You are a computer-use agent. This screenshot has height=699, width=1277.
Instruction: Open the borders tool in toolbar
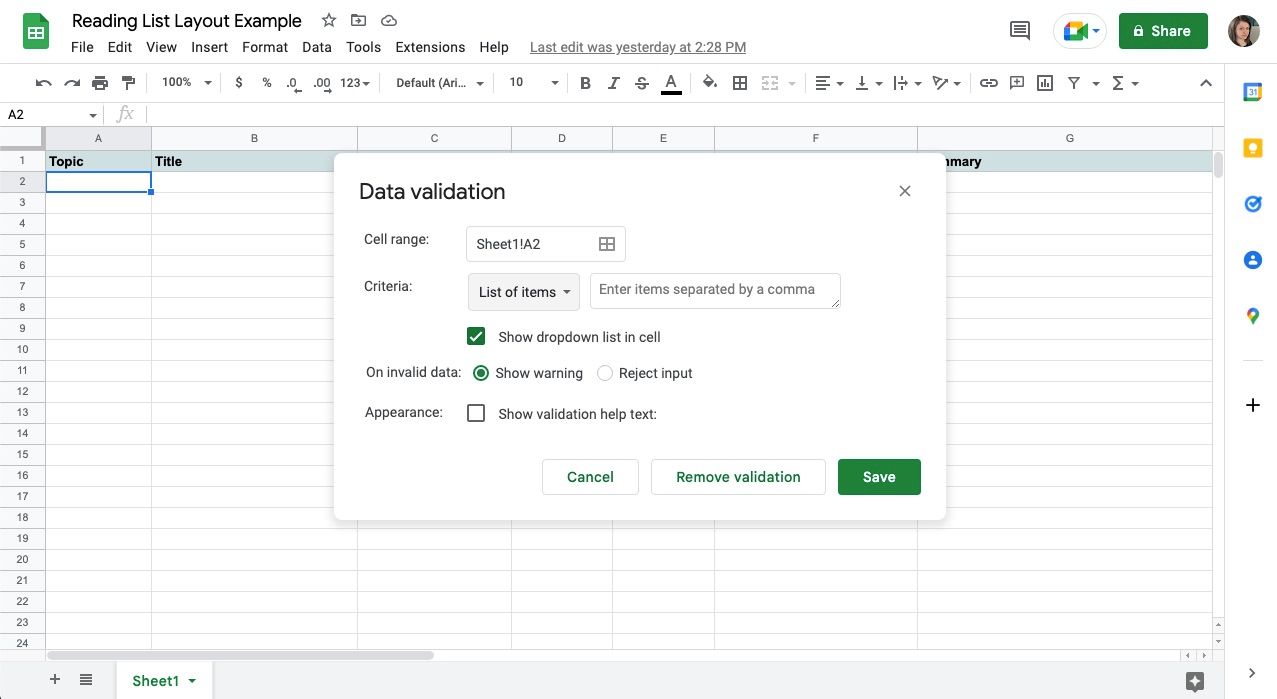click(740, 83)
